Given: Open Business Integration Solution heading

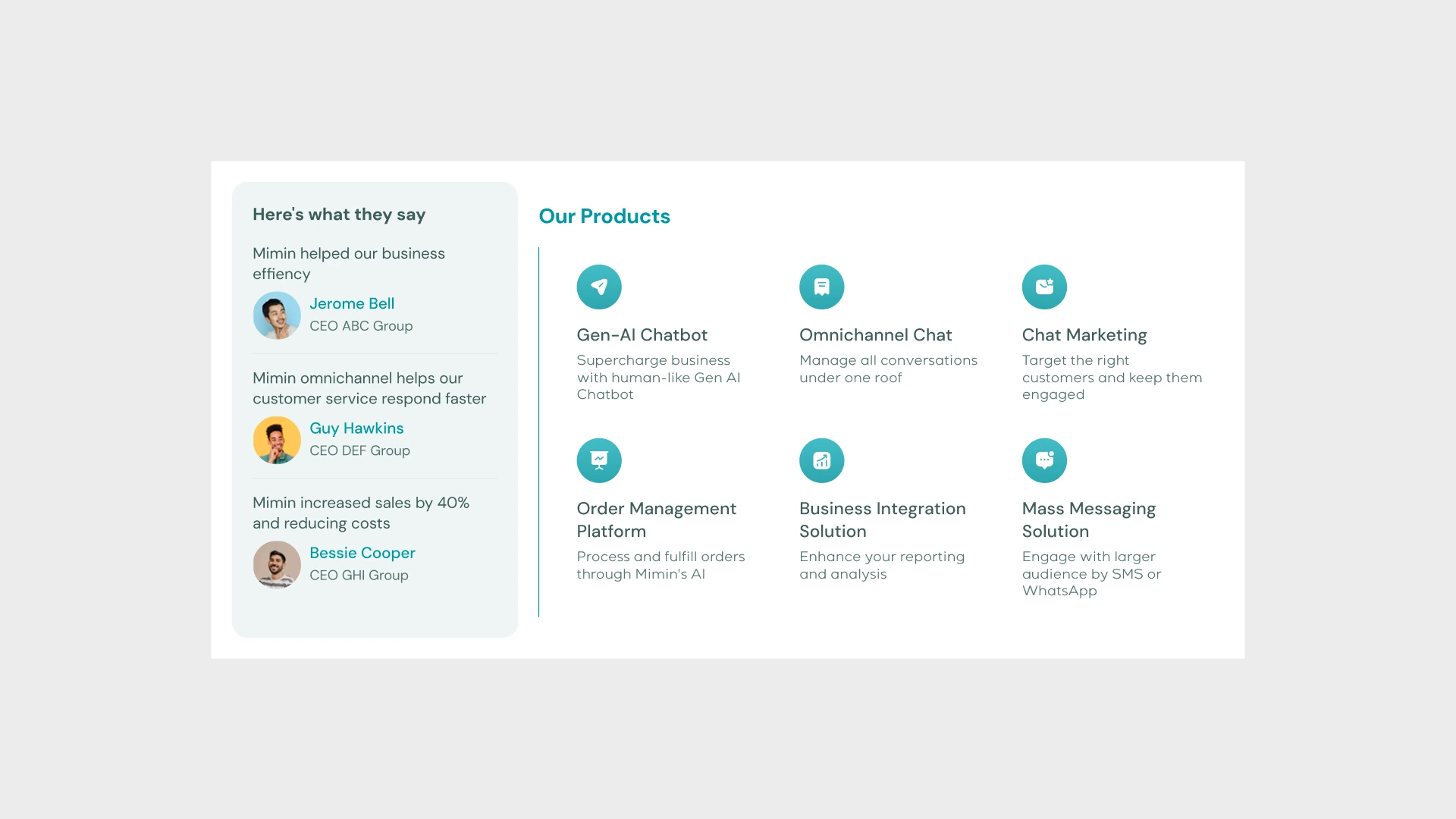Looking at the screenshot, I should point(882,520).
